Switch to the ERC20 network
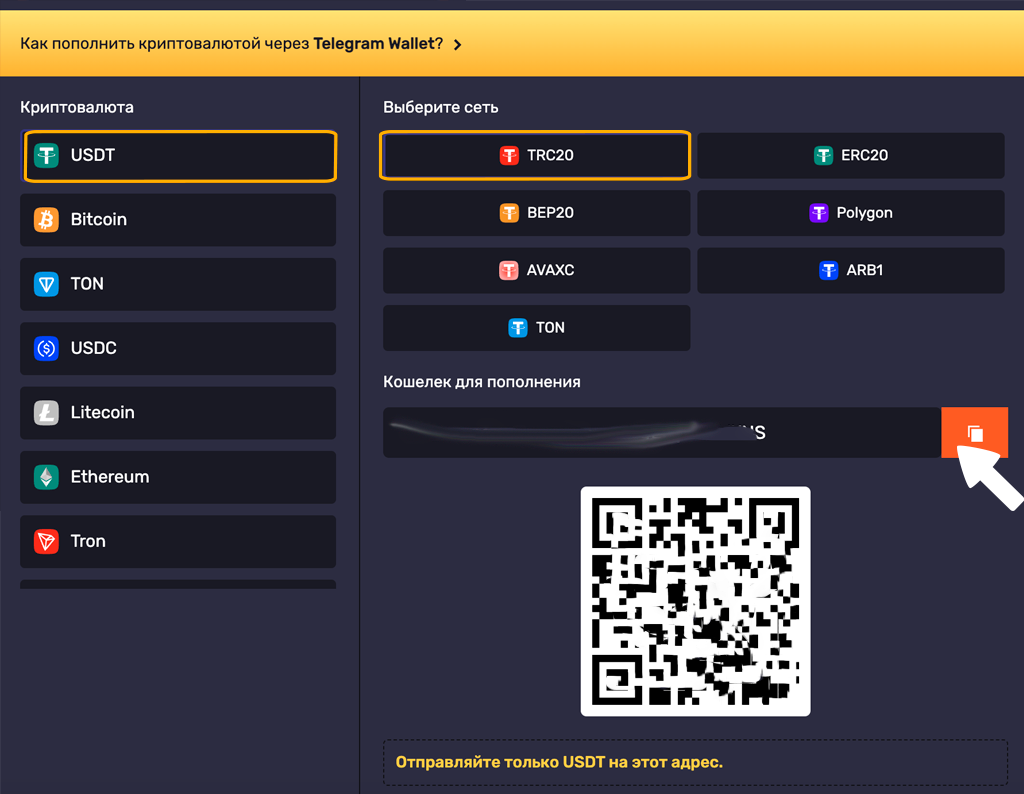The image size is (1024, 794). click(851, 155)
